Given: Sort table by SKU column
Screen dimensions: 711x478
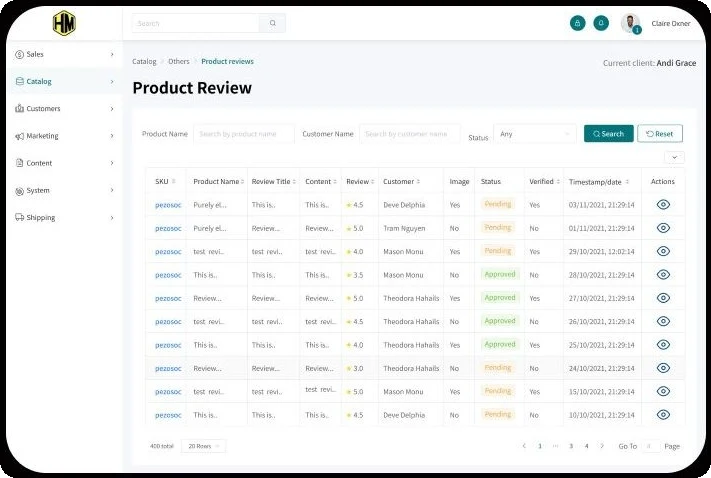Looking at the screenshot, I should pyautogui.click(x=174, y=181).
